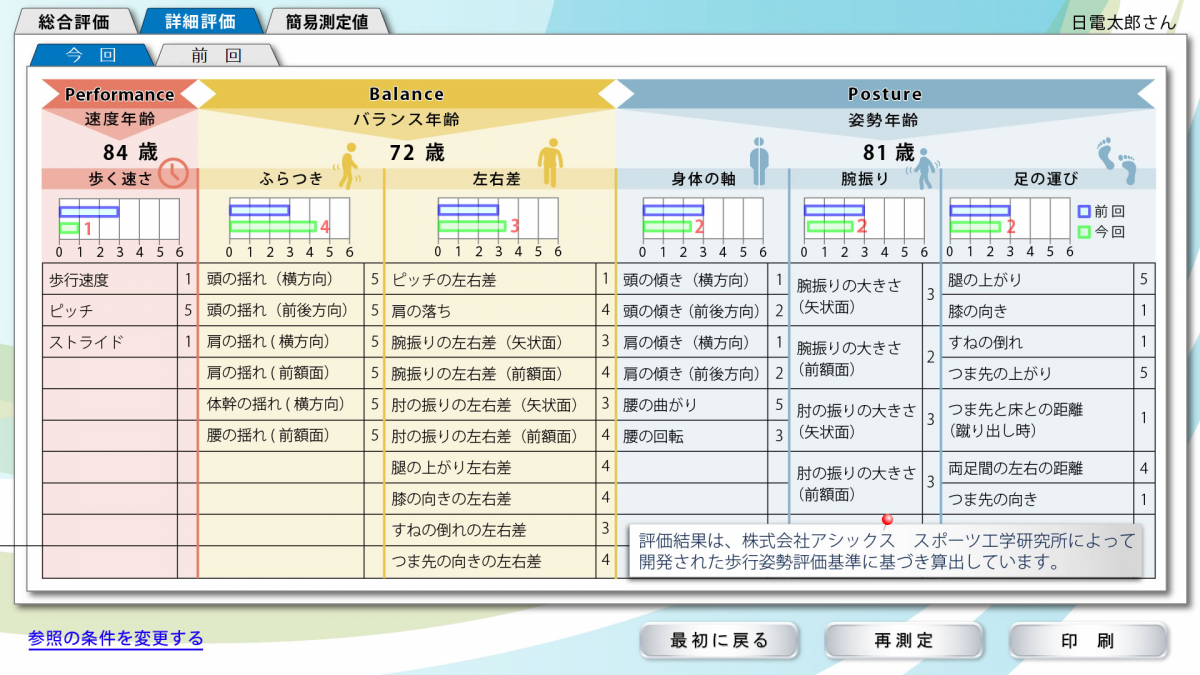1200x675 pixels.
Task: Click the blue 前回 legend square
Action: [1085, 212]
